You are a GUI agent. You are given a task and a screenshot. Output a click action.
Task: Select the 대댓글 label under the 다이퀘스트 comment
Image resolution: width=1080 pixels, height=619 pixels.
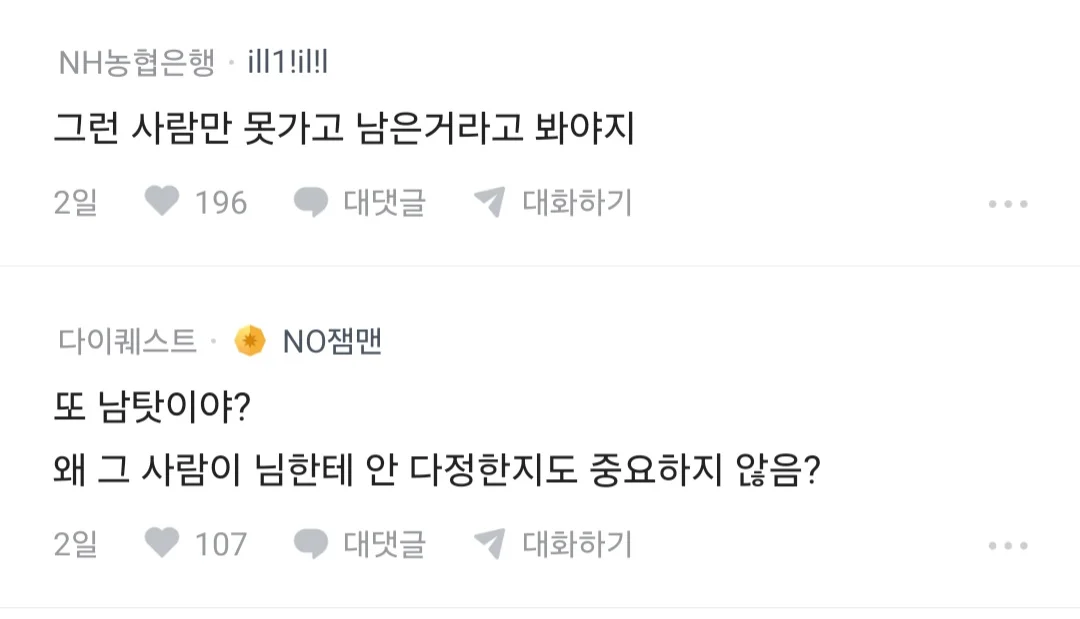point(385,544)
